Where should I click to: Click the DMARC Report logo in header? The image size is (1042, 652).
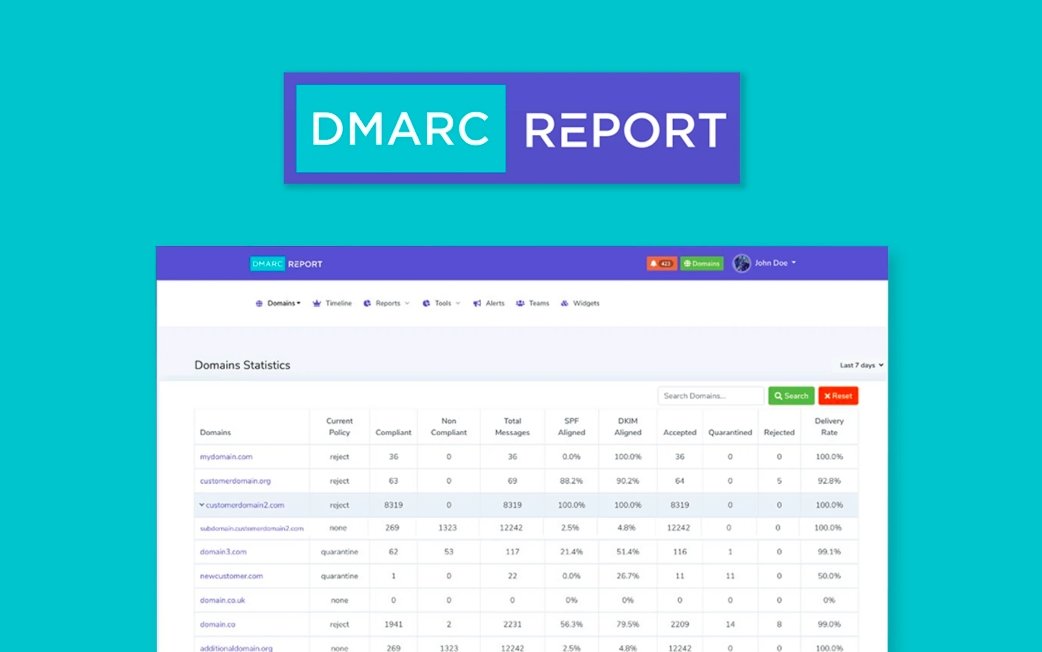click(x=286, y=264)
